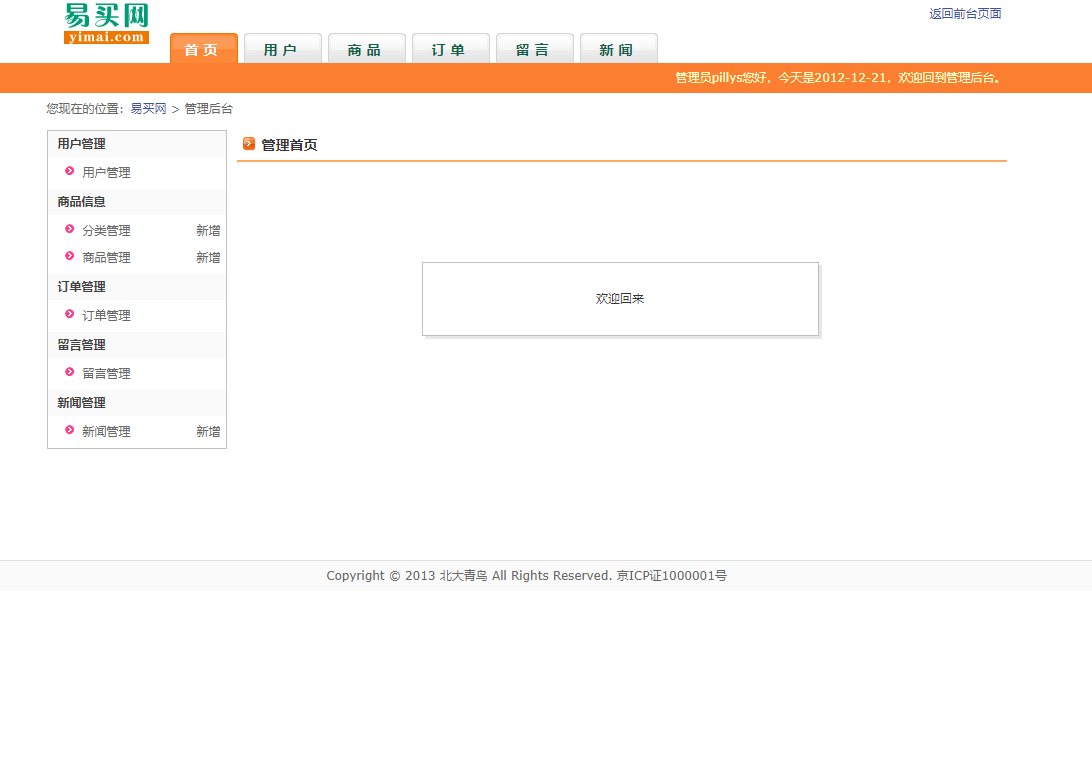Open 留言管理 link in sidebar
The image size is (1092, 783).
tap(107, 373)
